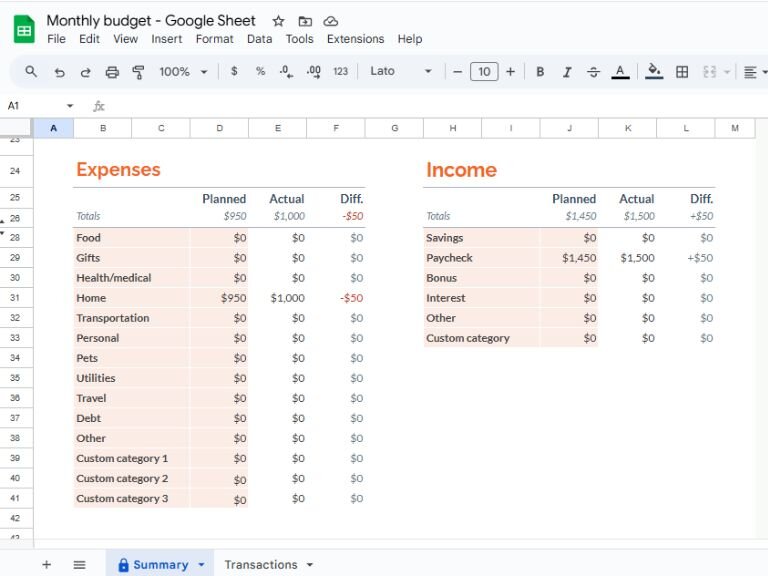This screenshot has height=576, width=768.
Task: Open the merge cells dropdown arrow
Action: tap(727, 72)
